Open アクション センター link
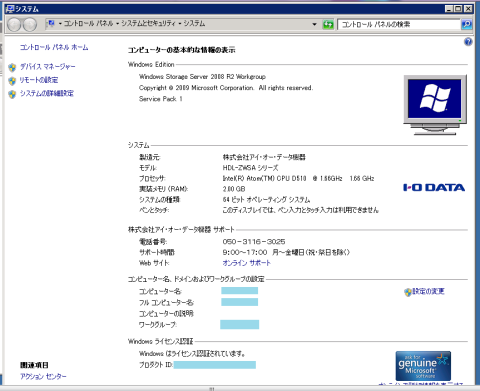The width and height of the screenshot is (480, 391). coord(43,376)
